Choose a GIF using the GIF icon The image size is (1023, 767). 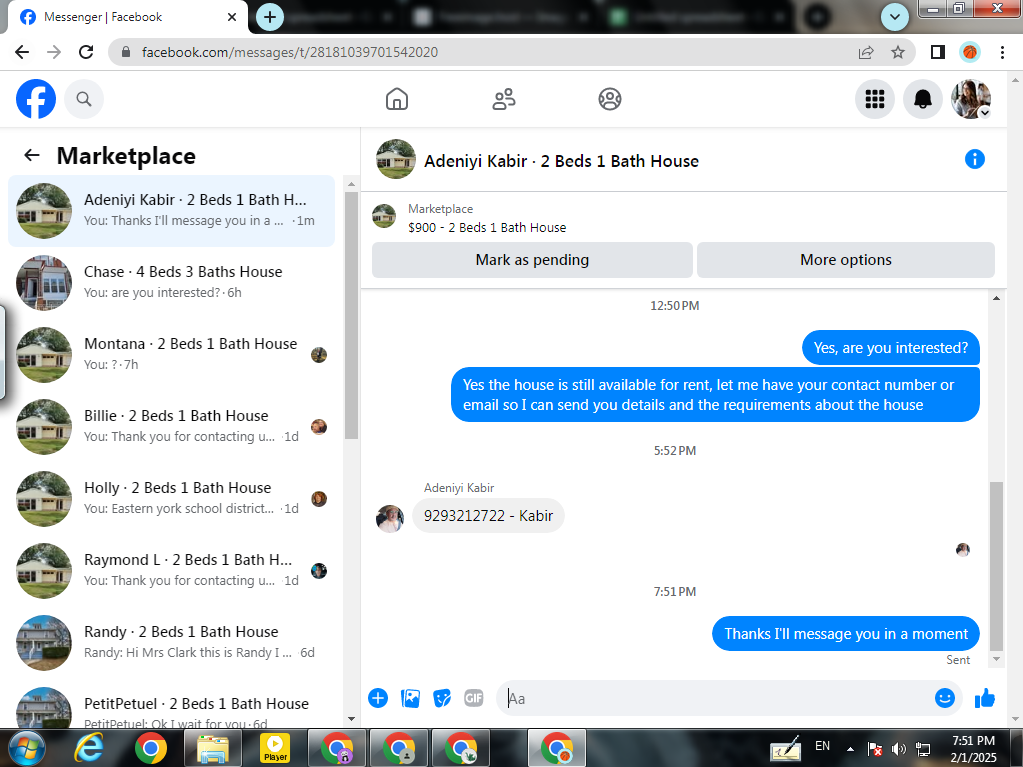tap(474, 698)
